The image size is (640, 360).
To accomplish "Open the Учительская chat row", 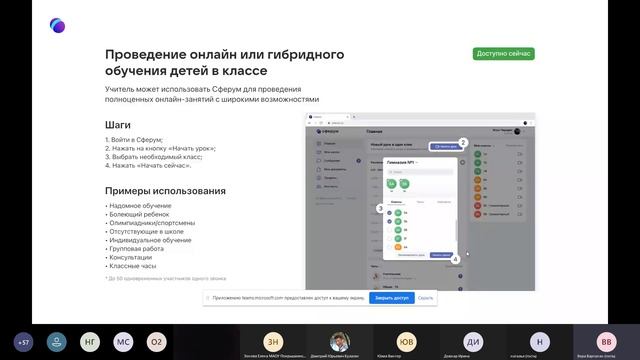I will (418, 276).
